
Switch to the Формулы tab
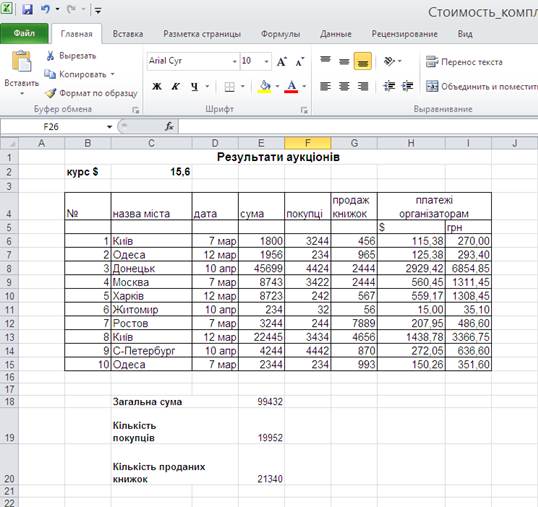coord(280,34)
